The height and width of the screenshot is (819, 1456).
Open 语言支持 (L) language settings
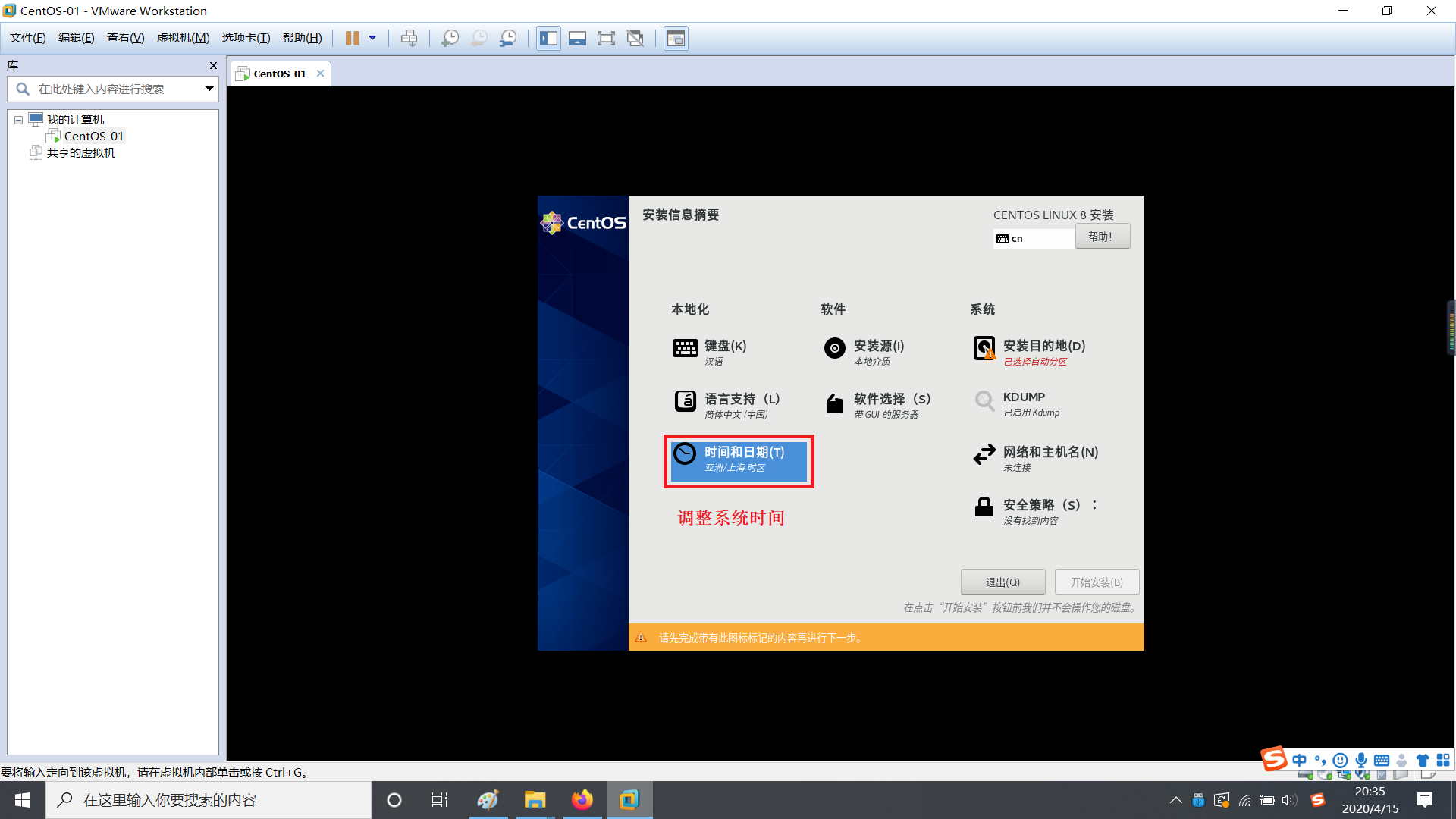(728, 405)
